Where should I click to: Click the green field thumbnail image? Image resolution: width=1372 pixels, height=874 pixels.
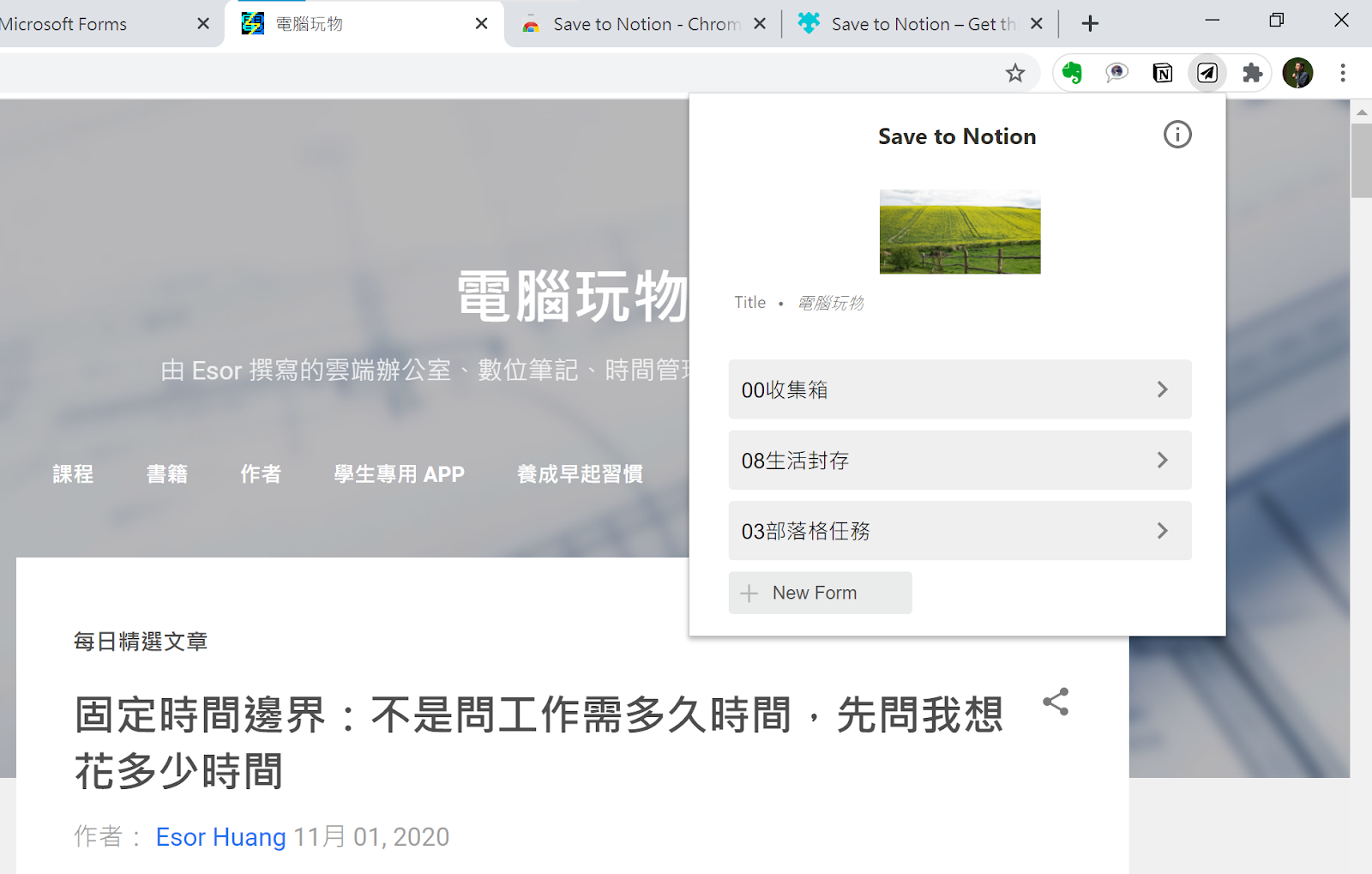pyautogui.click(x=960, y=232)
